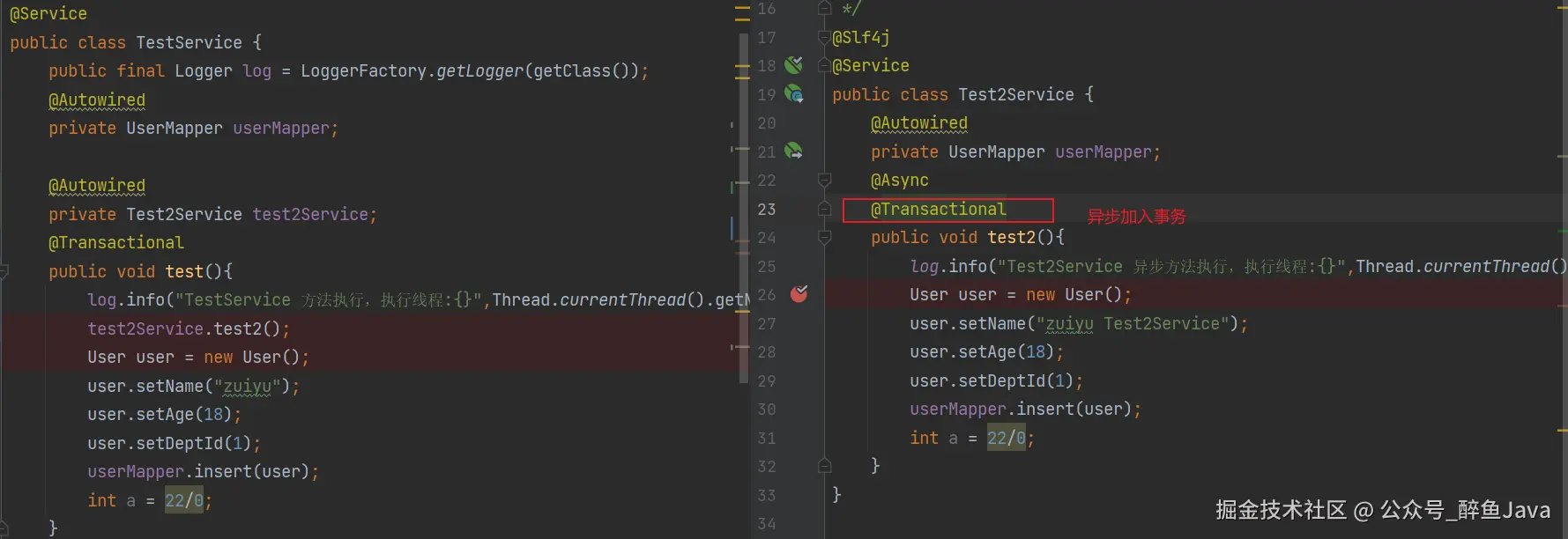This screenshot has height=539, width=1568.
Task: Click the @Service annotation above Test2Service
Action: point(871,65)
